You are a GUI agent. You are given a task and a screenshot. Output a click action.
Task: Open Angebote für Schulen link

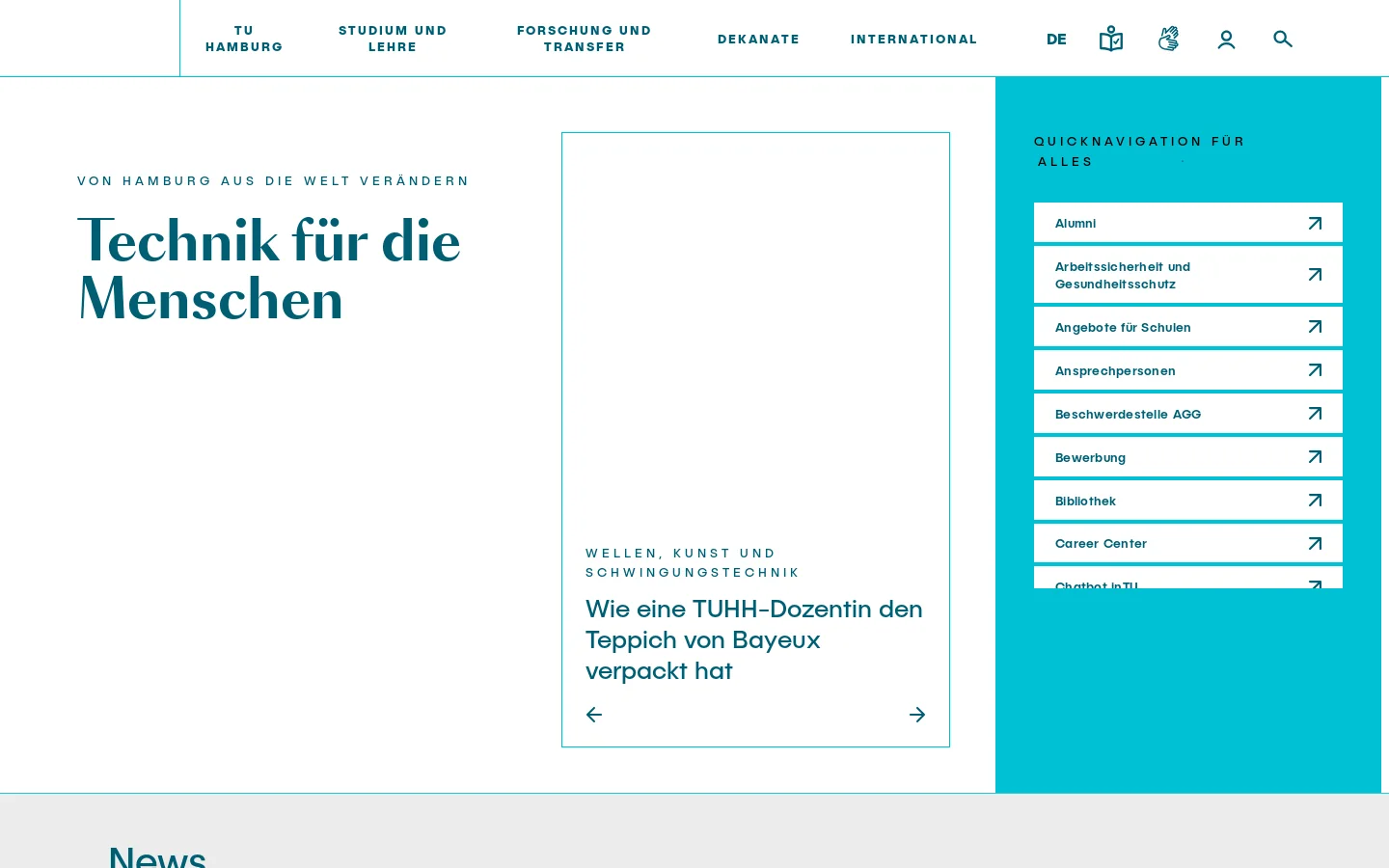pos(1188,327)
